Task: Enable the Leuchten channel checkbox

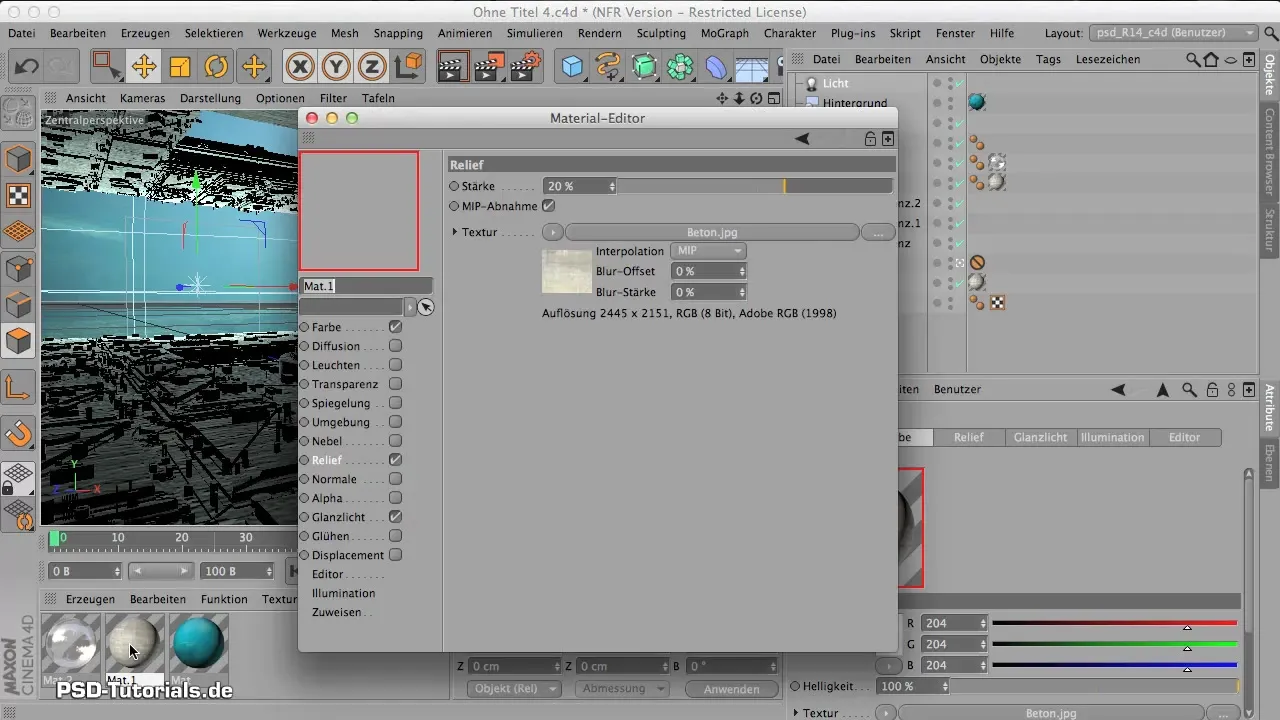Action: (396, 365)
